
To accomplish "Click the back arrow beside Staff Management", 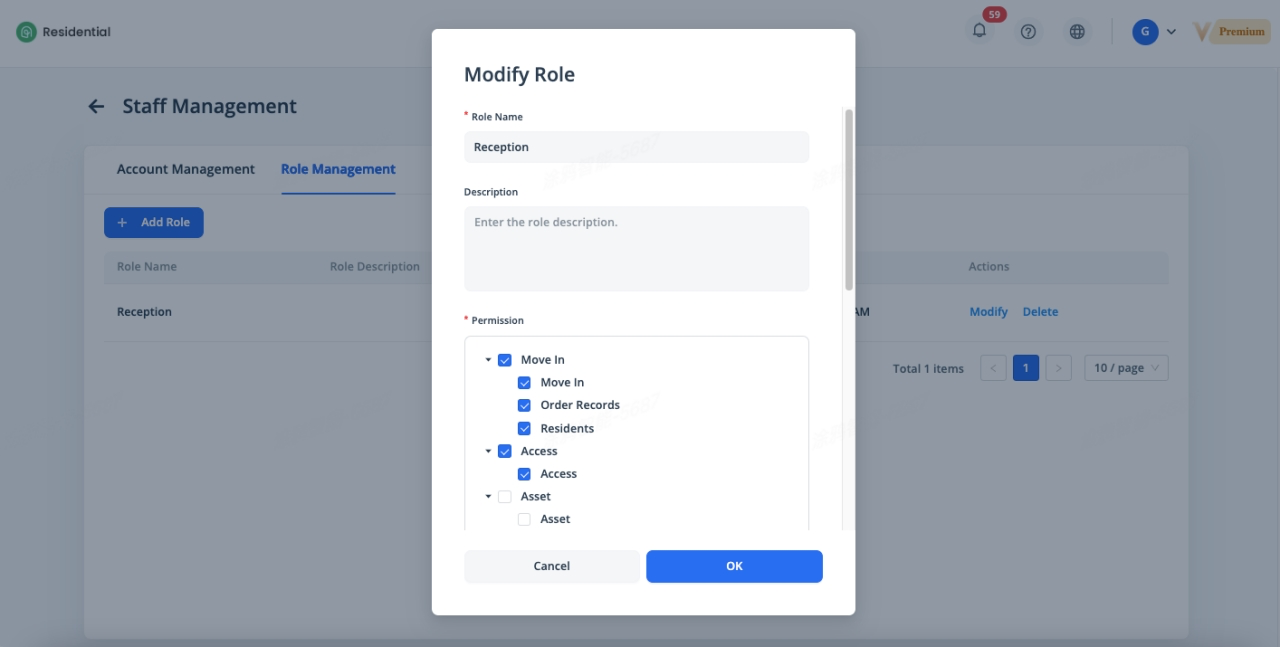I will click(96, 106).
